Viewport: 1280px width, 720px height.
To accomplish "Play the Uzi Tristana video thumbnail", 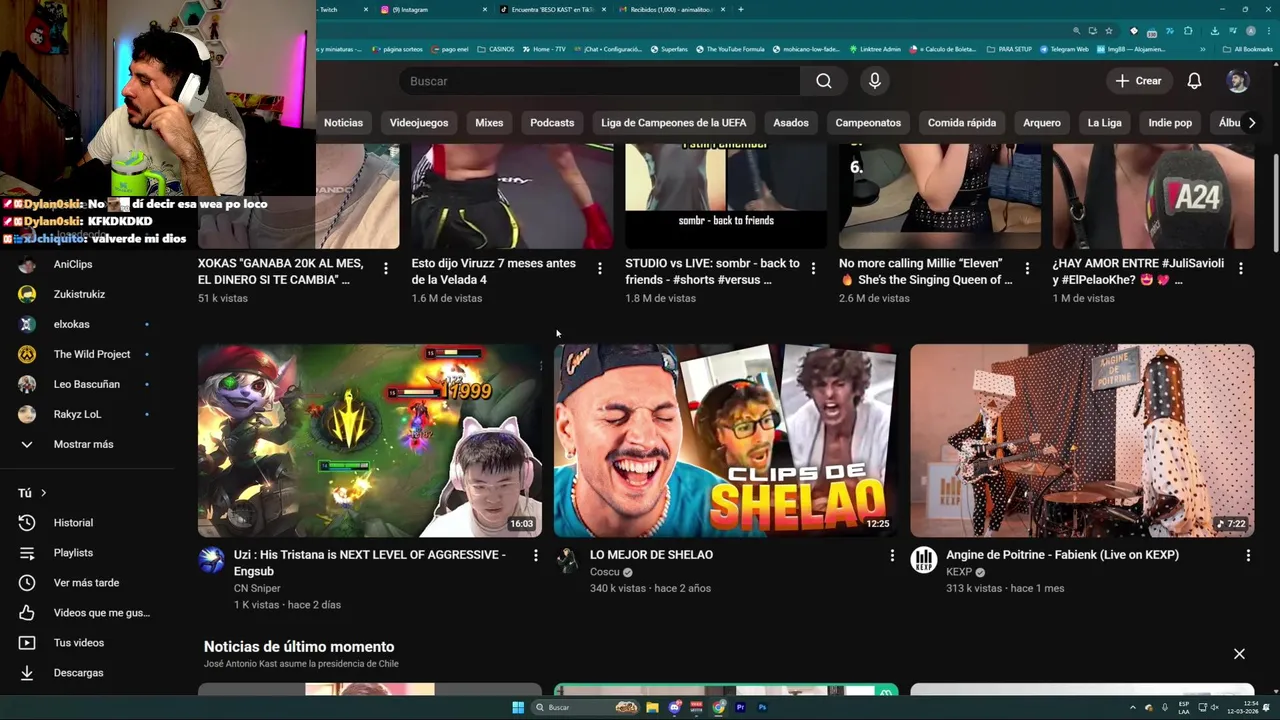I will tap(370, 441).
